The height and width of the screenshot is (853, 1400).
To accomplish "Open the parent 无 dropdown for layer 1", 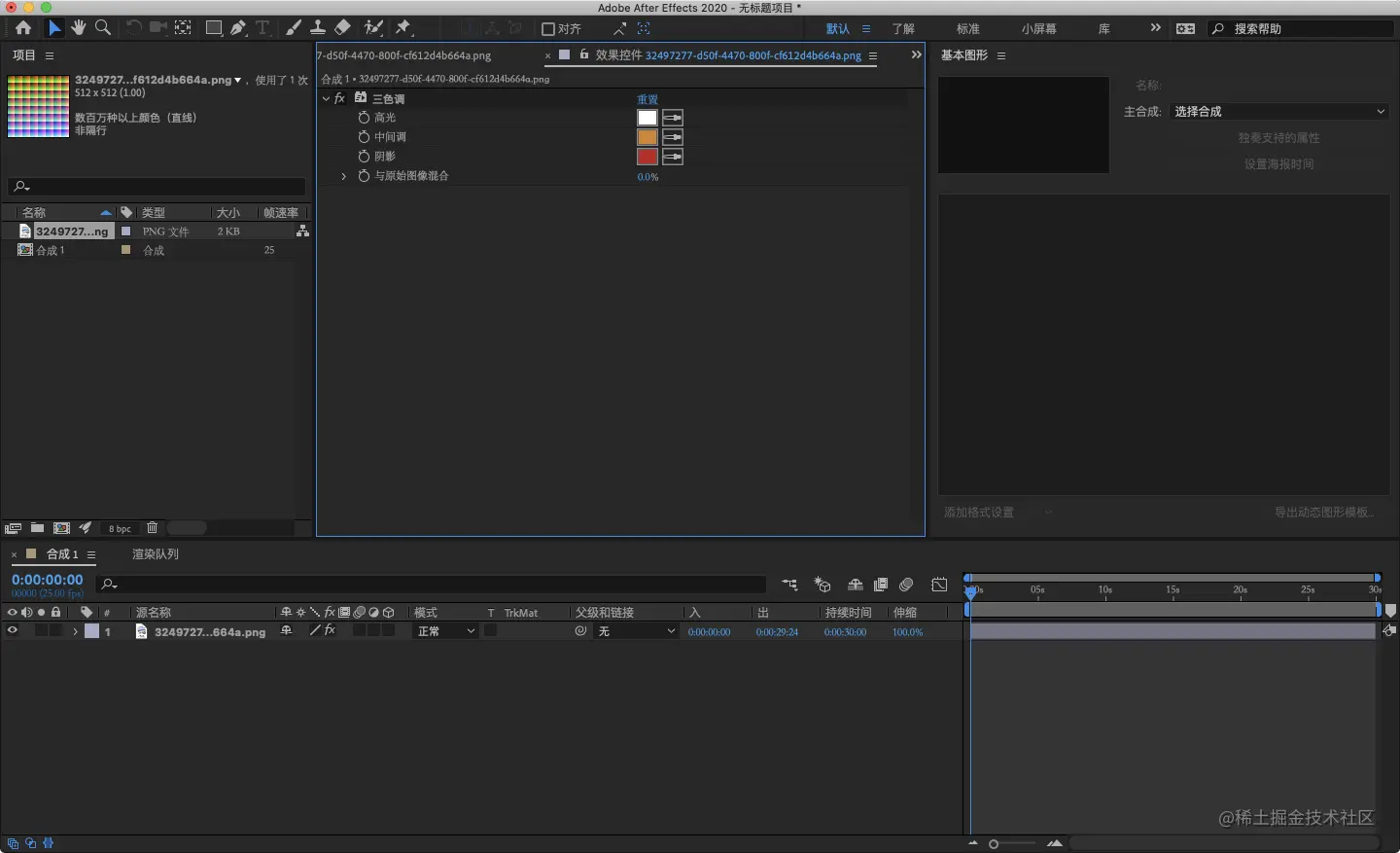I will coord(636,631).
